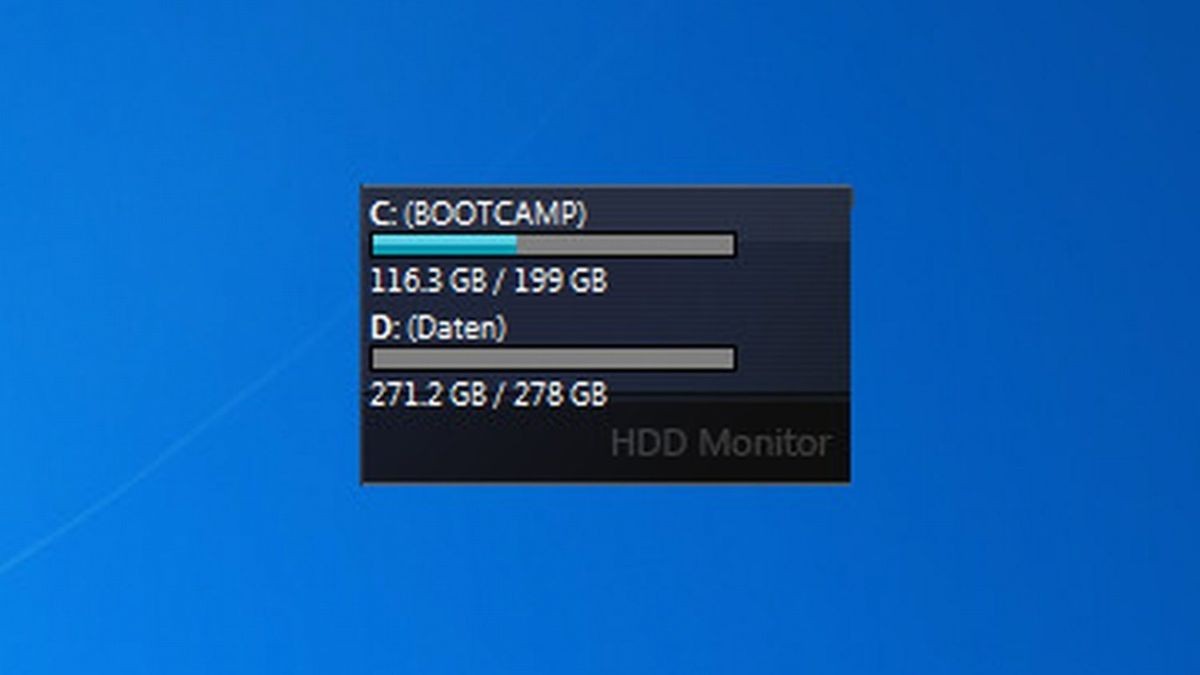Click empty dark area right of C: bar
Screen dimensions: 1200x675
792,244
